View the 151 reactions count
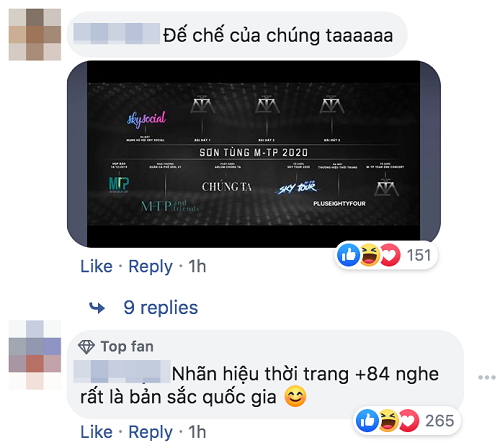 (419, 255)
